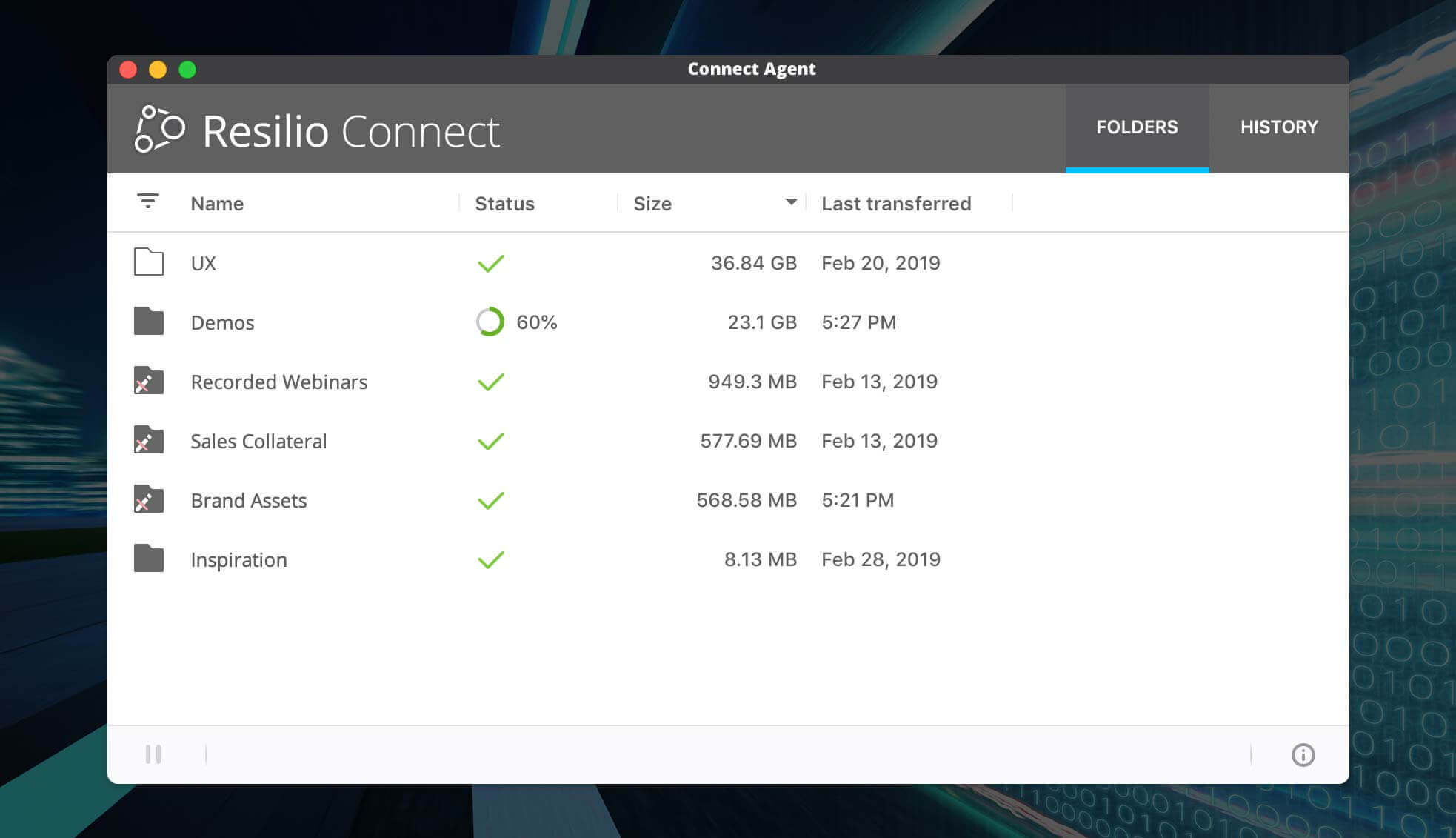Click the 60% progress text
1456x838 pixels.
pyautogui.click(x=537, y=322)
